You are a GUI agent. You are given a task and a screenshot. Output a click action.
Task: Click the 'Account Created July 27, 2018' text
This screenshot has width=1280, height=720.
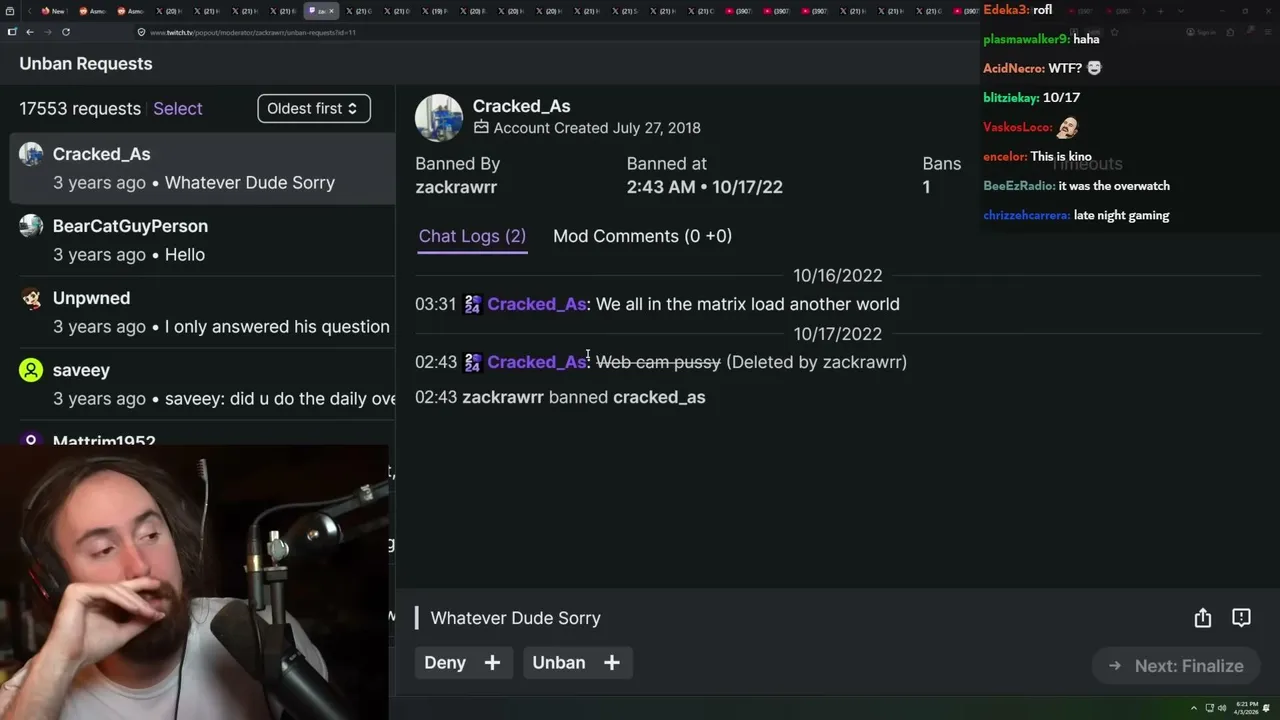(x=597, y=128)
